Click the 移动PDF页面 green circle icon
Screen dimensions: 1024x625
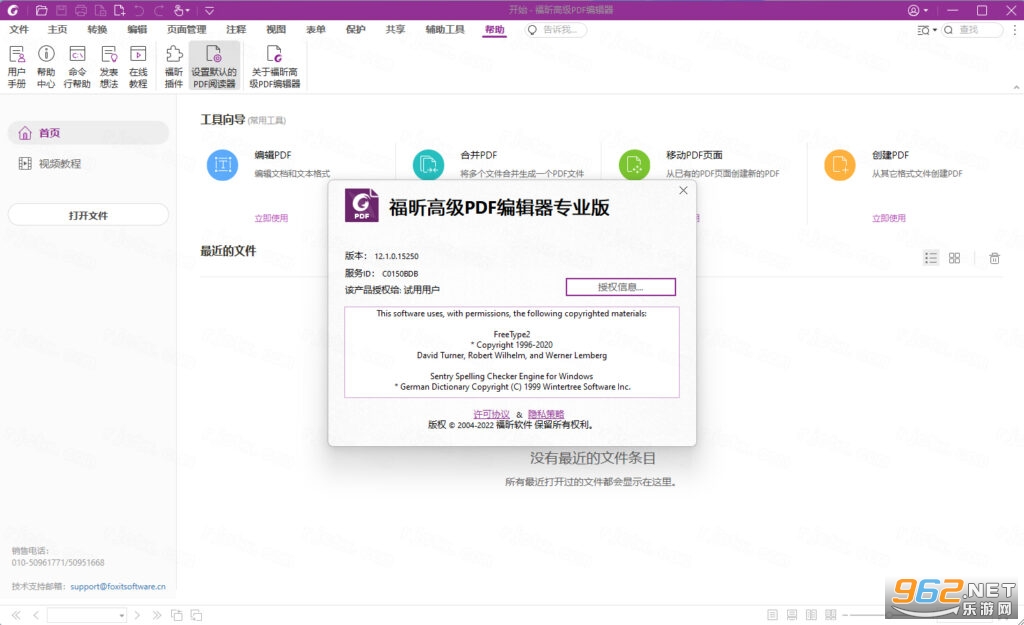pos(634,165)
